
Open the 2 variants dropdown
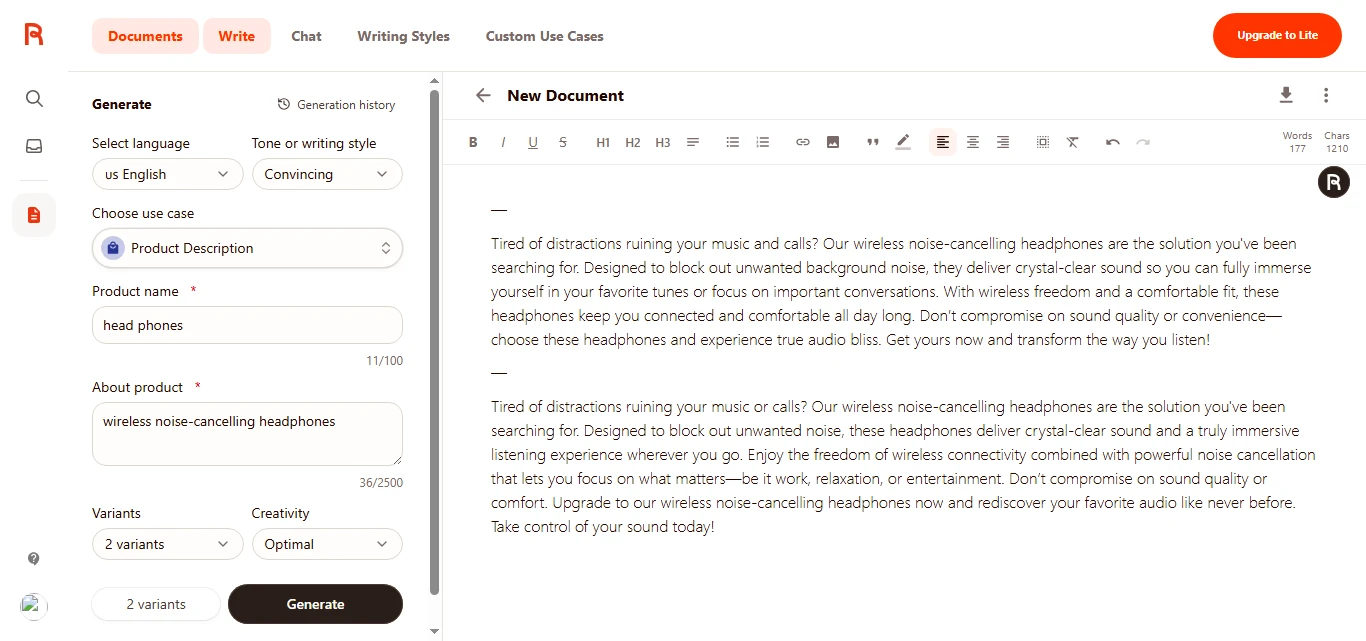click(x=167, y=544)
